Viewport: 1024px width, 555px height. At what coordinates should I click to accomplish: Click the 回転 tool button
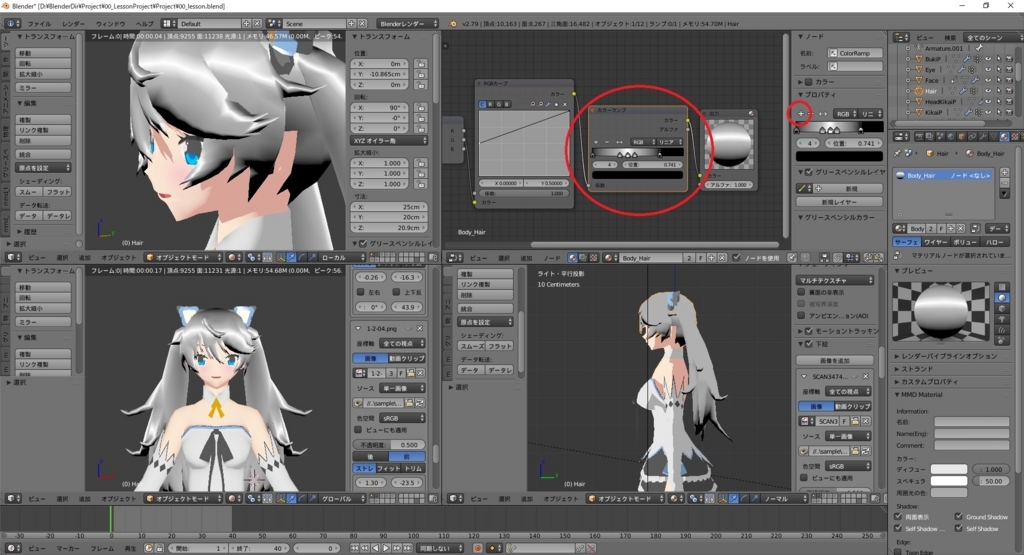tap(43, 63)
